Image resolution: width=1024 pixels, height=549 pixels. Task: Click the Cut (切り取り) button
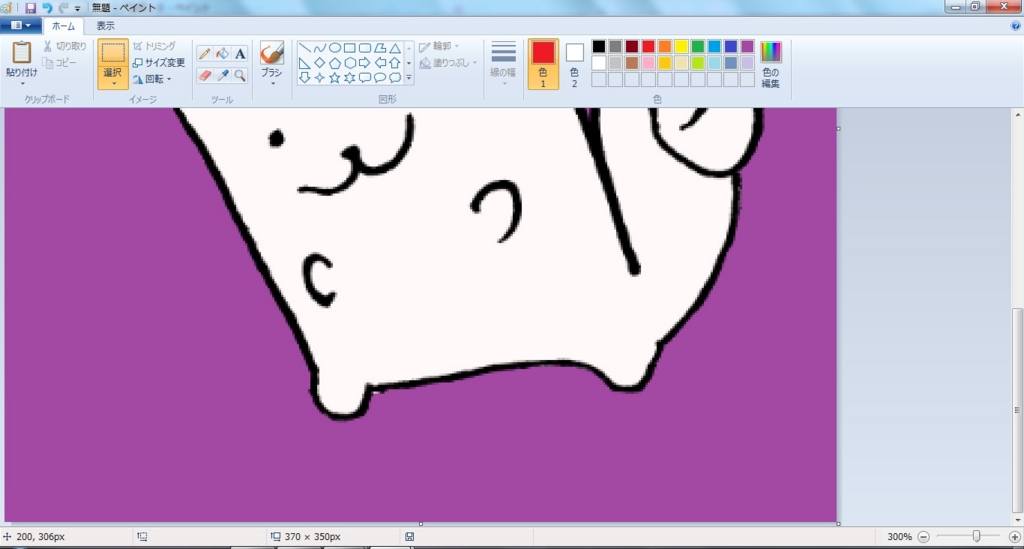tap(65, 46)
